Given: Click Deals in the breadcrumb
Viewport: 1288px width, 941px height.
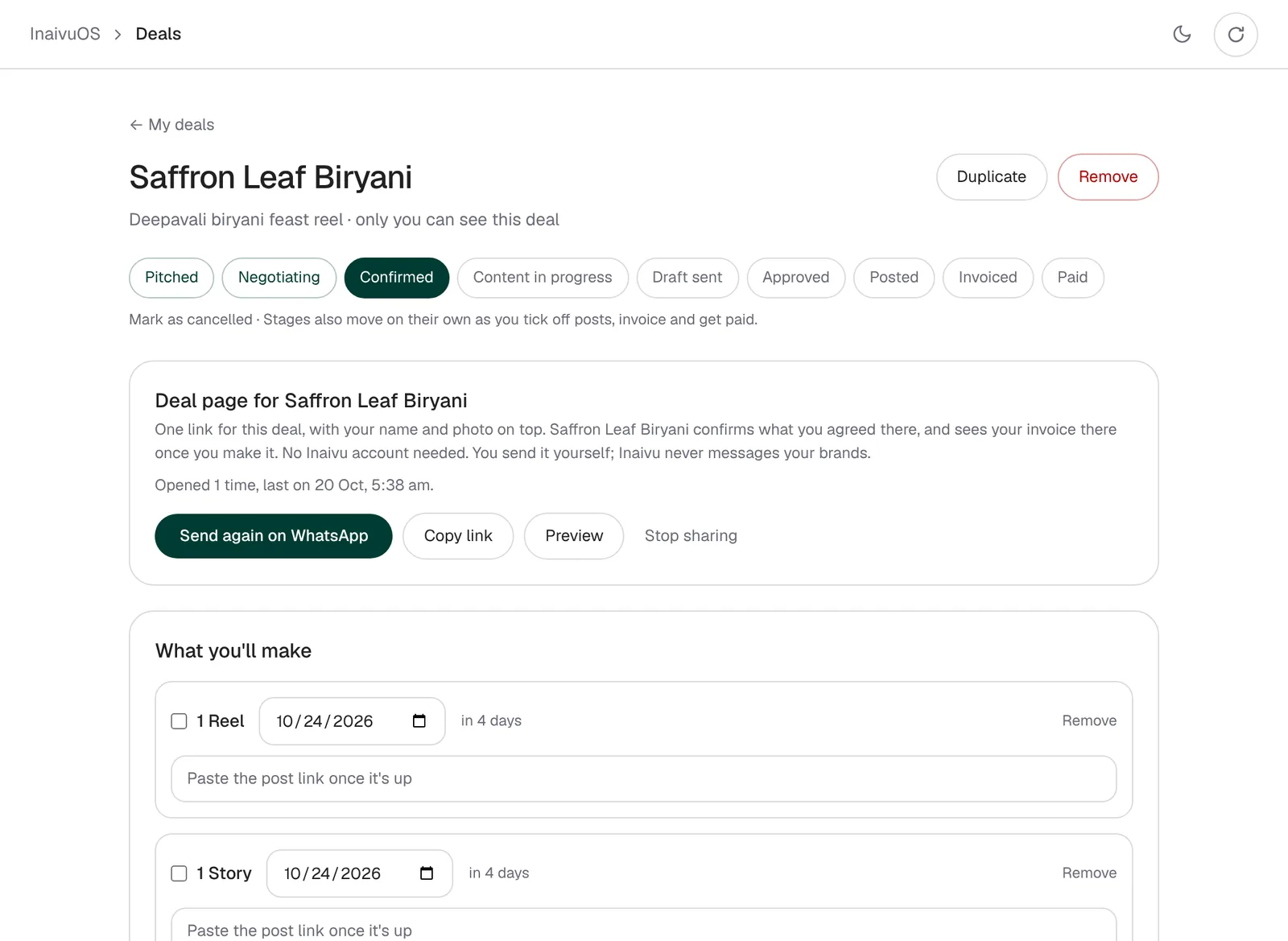Looking at the screenshot, I should tap(159, 34).
